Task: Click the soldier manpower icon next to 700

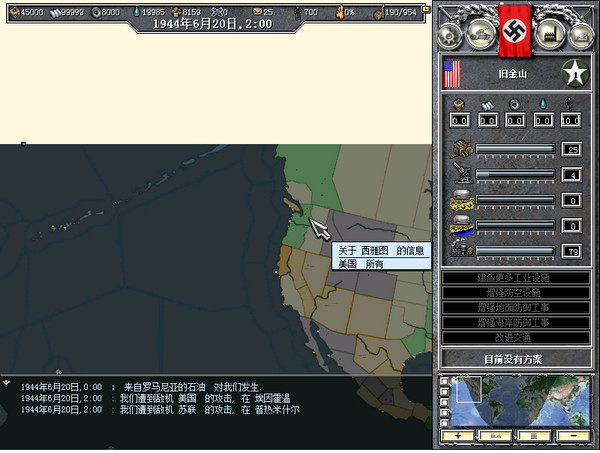Action: point(298,13)
